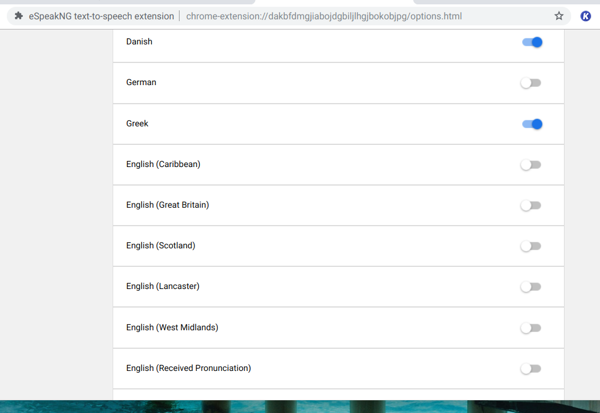The width and height of the screenshot is (600, 413).
Task: Click the English (Great Britain) label
Action: [x=168, y=205]
